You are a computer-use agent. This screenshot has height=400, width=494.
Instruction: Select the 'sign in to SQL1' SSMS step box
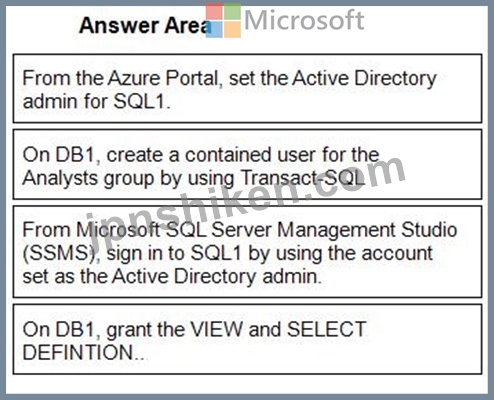click(x=247, y=252)
